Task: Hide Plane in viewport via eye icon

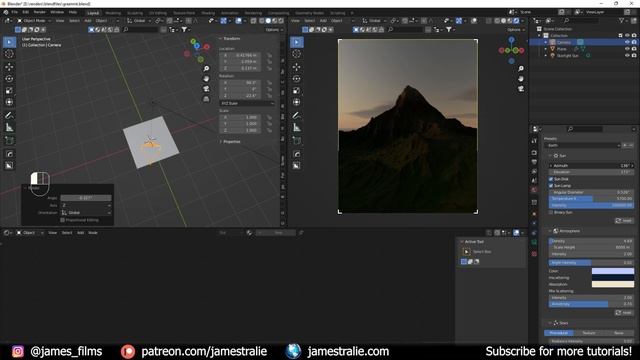Action: (x=627, y=49)
